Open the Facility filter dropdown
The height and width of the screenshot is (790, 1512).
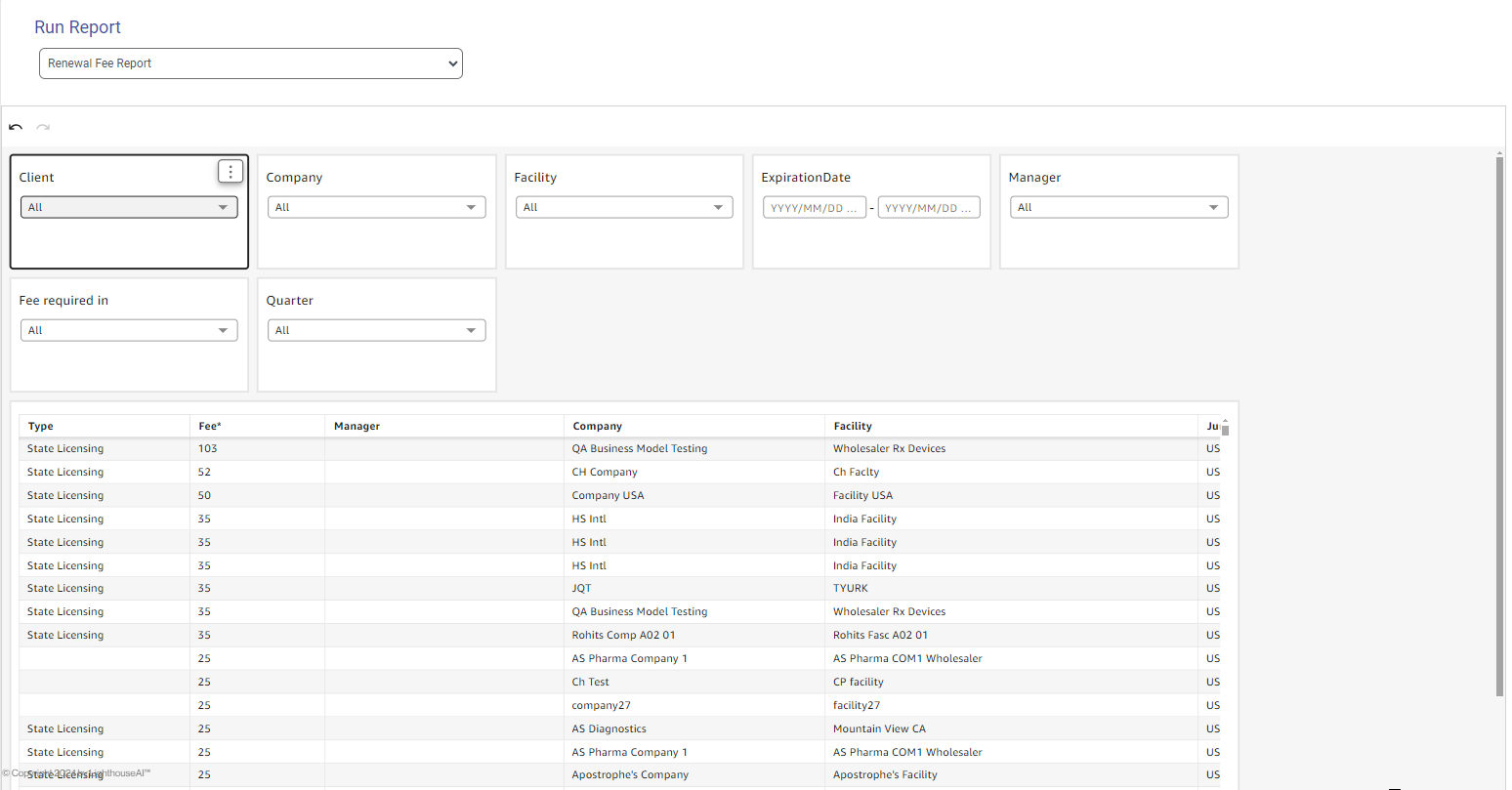click(x=623, y=207)
